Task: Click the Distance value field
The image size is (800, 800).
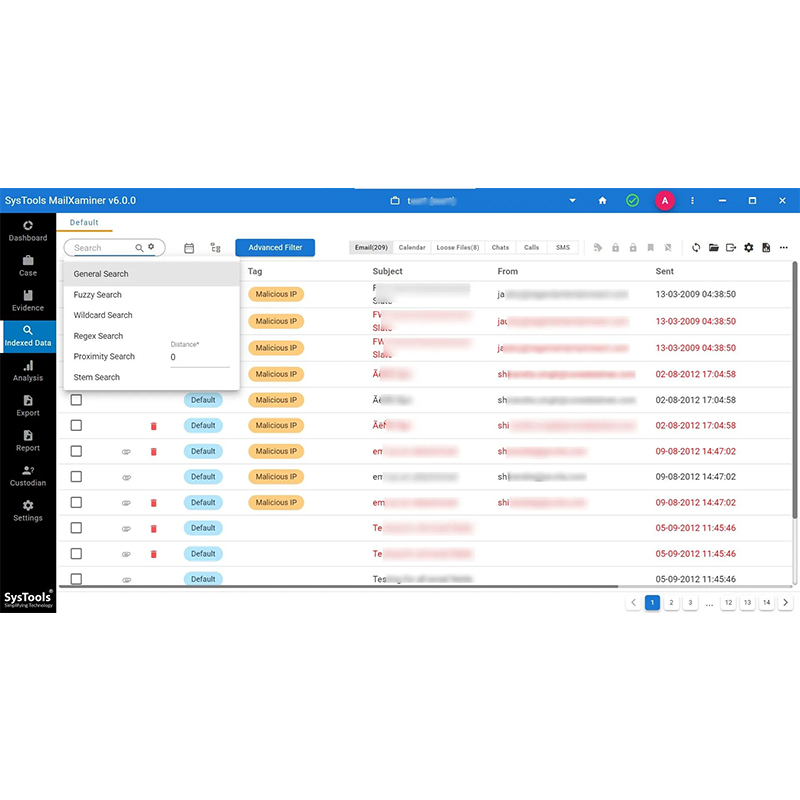Action: point(199,357)
